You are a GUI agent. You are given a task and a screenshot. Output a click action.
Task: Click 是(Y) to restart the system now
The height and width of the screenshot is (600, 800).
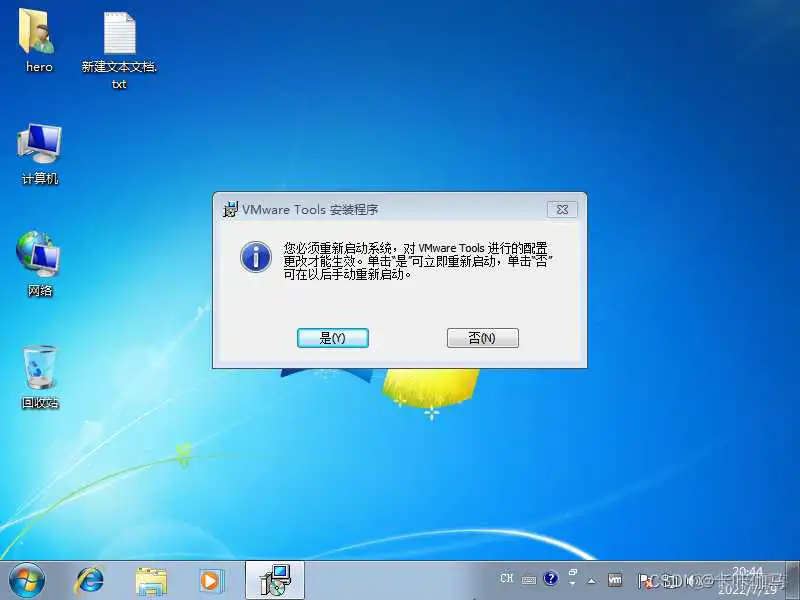pos(332,338)
